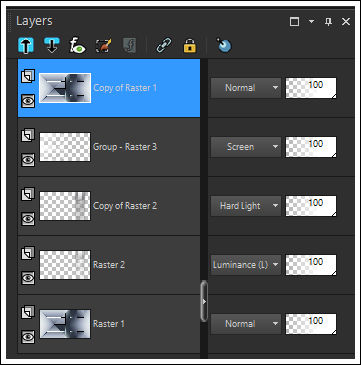Select the Raster 2 layer thumbnail

click(x=65, y=265)
